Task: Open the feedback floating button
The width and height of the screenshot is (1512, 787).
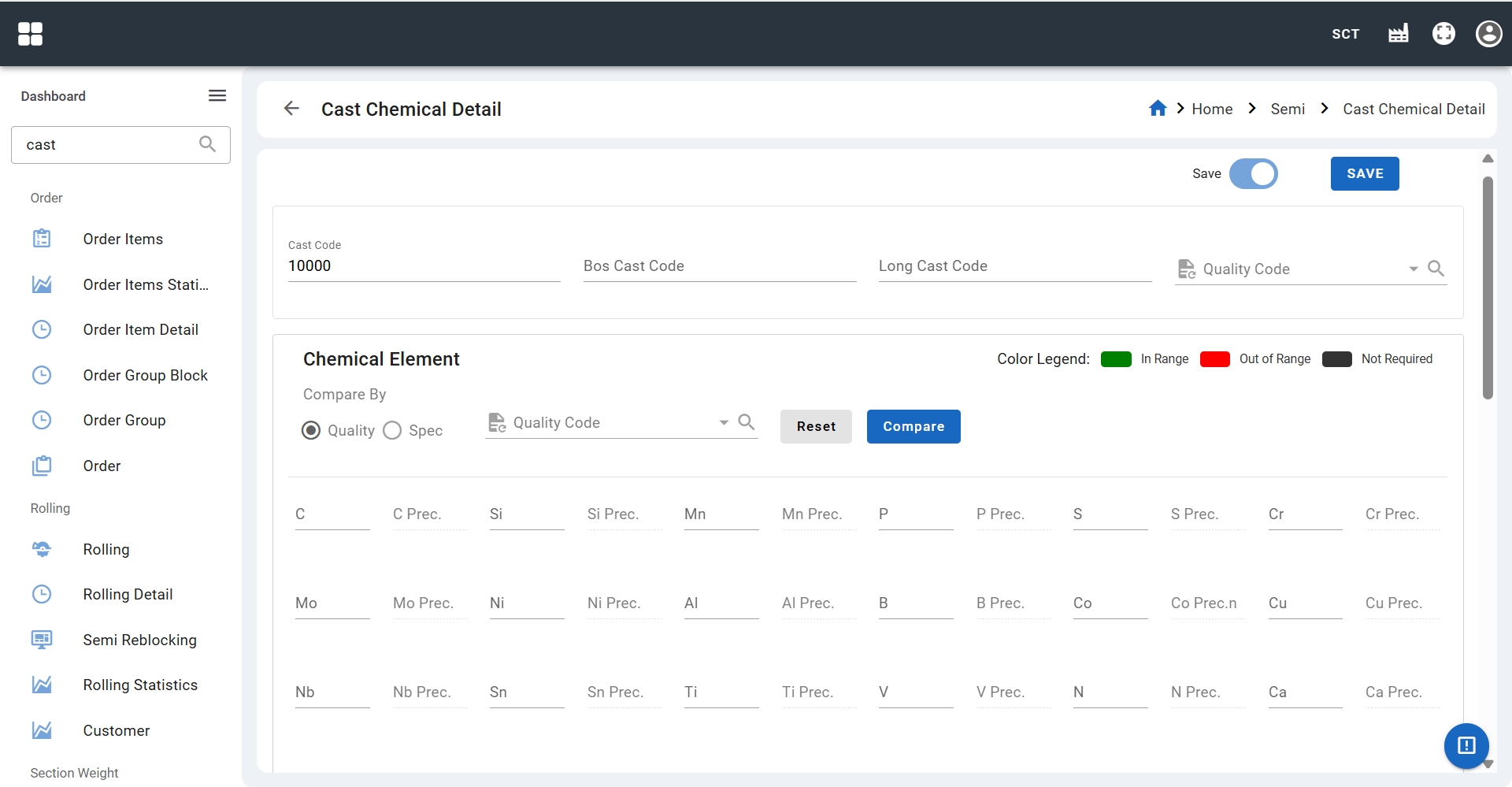Action: pyautogui.click(x=1466, y=745)
